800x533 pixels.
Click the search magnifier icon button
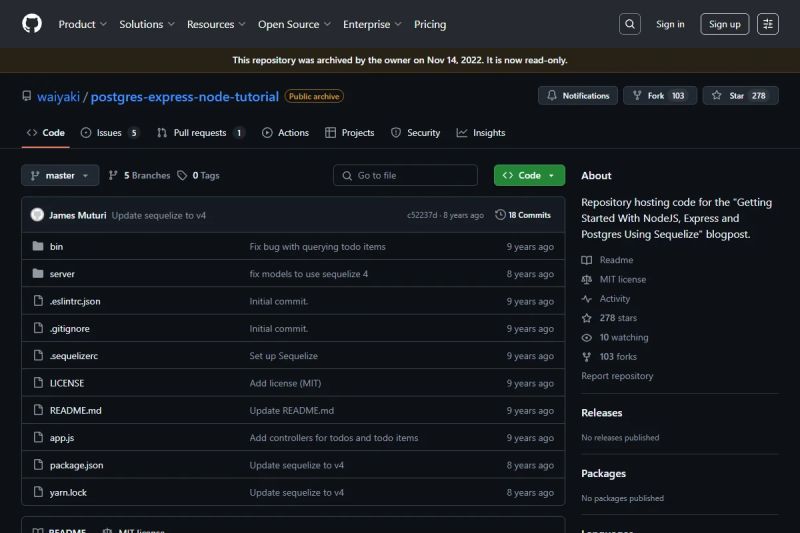pyautogui.click(x=630, y=24)
